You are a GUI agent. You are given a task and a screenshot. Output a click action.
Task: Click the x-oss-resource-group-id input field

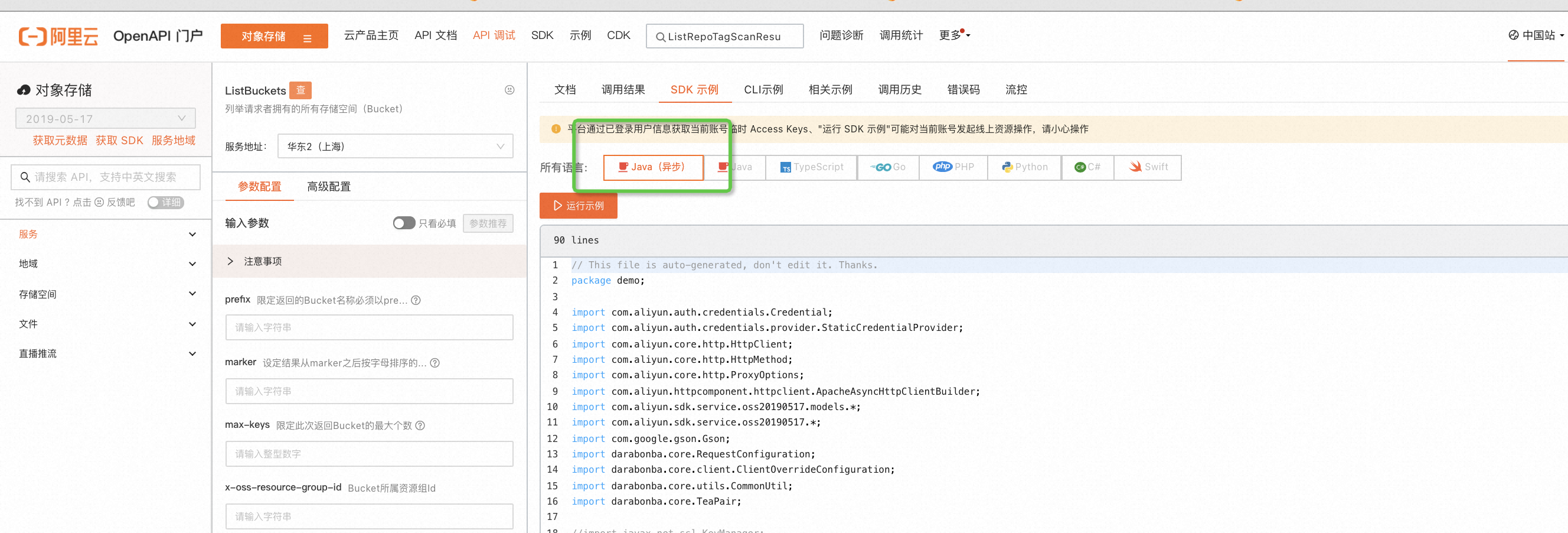tap(369, 516)
